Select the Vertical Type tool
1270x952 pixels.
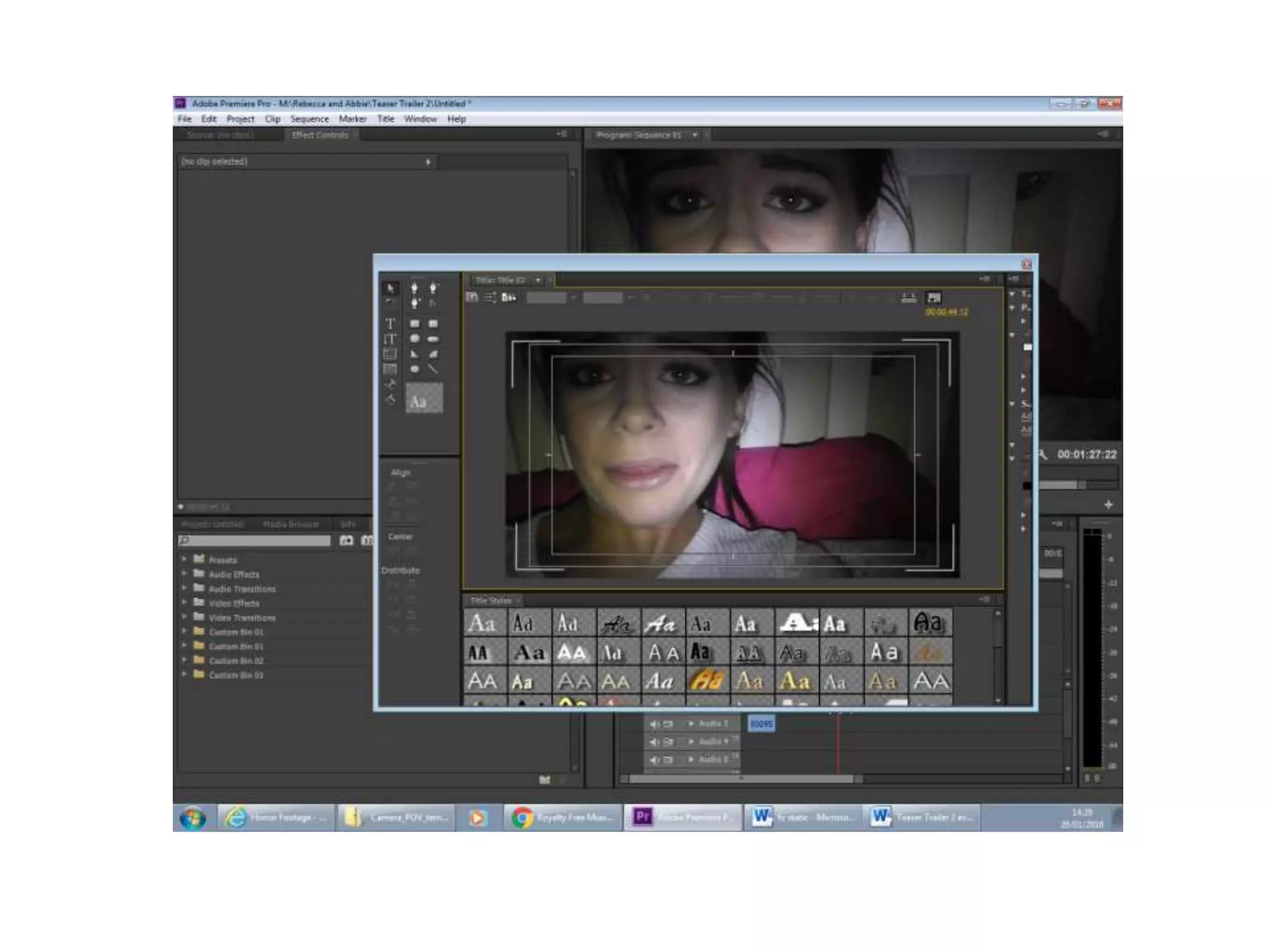(x=390, y=339)
